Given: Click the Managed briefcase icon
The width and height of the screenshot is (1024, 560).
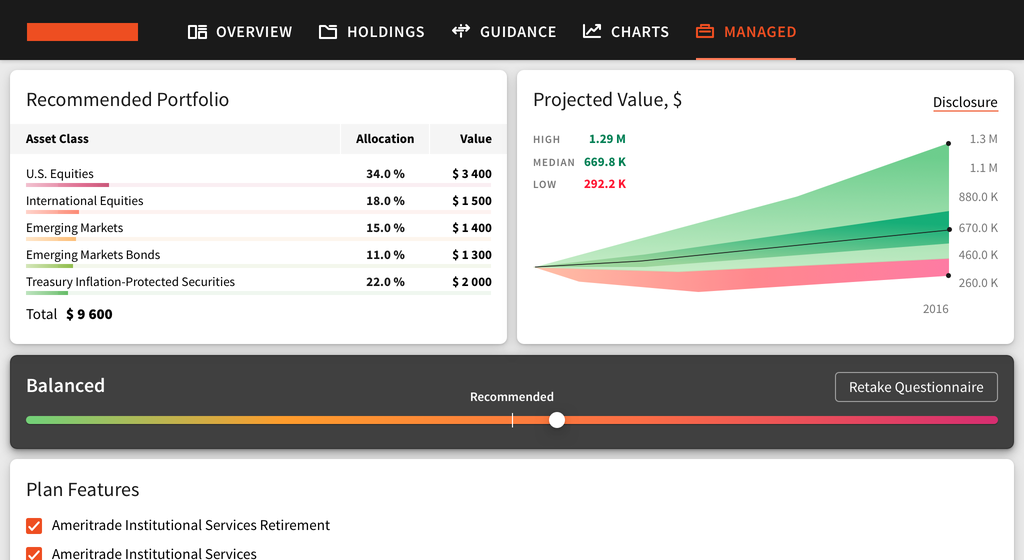Looking at the screenshot, I should pos(705,32).
